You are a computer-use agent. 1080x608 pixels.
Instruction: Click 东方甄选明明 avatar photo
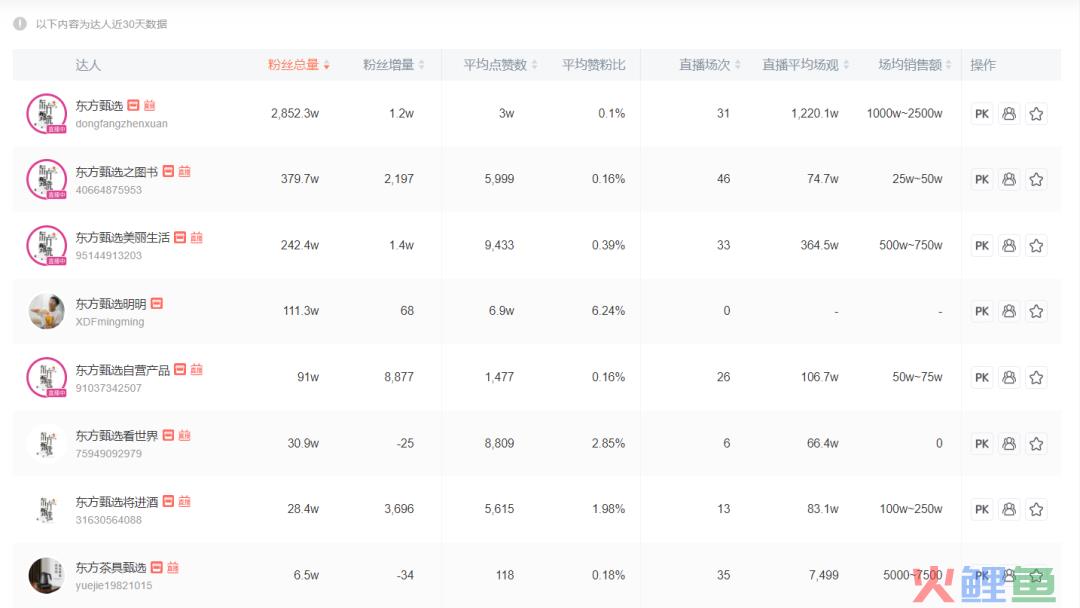click(x=46, y=311)
